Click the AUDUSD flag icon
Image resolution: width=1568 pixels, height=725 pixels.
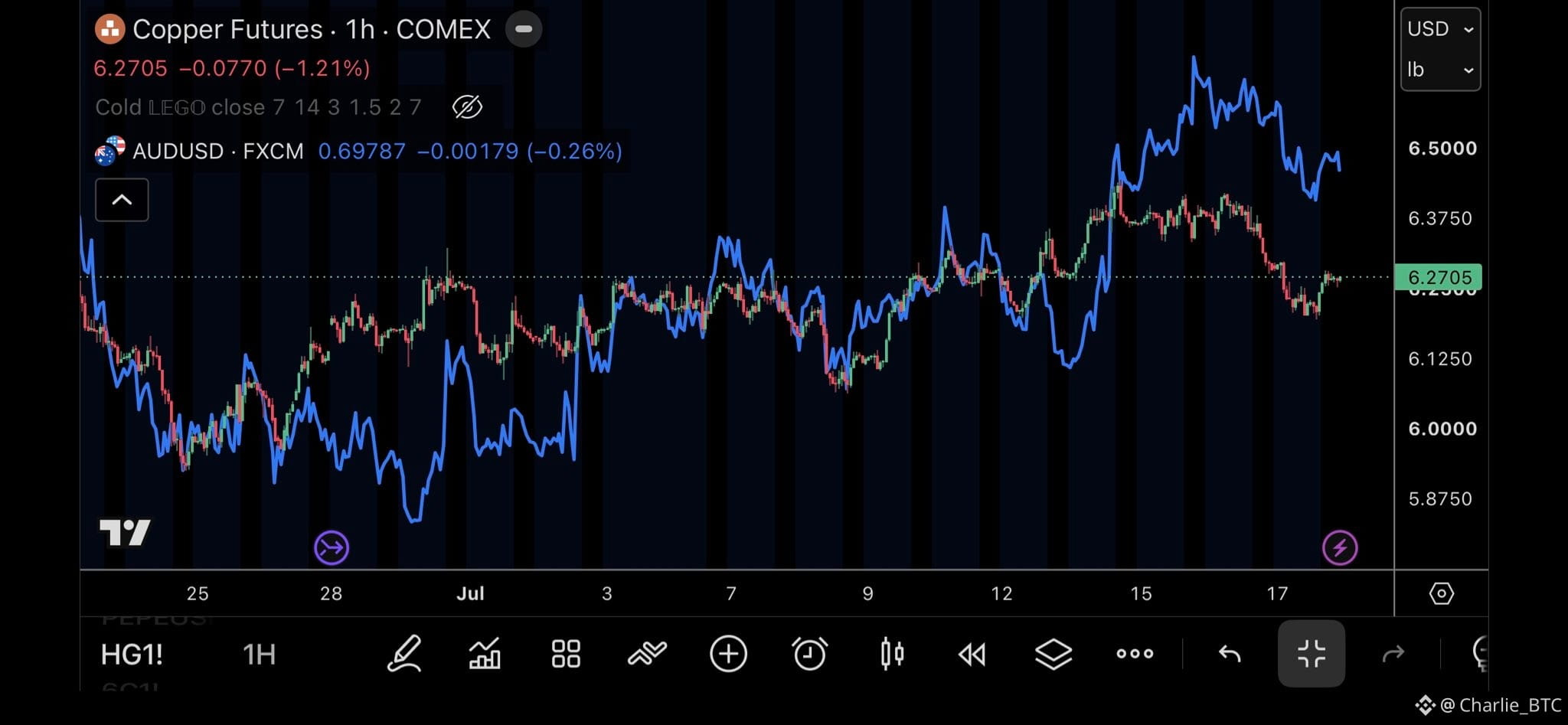click(109, 151)
